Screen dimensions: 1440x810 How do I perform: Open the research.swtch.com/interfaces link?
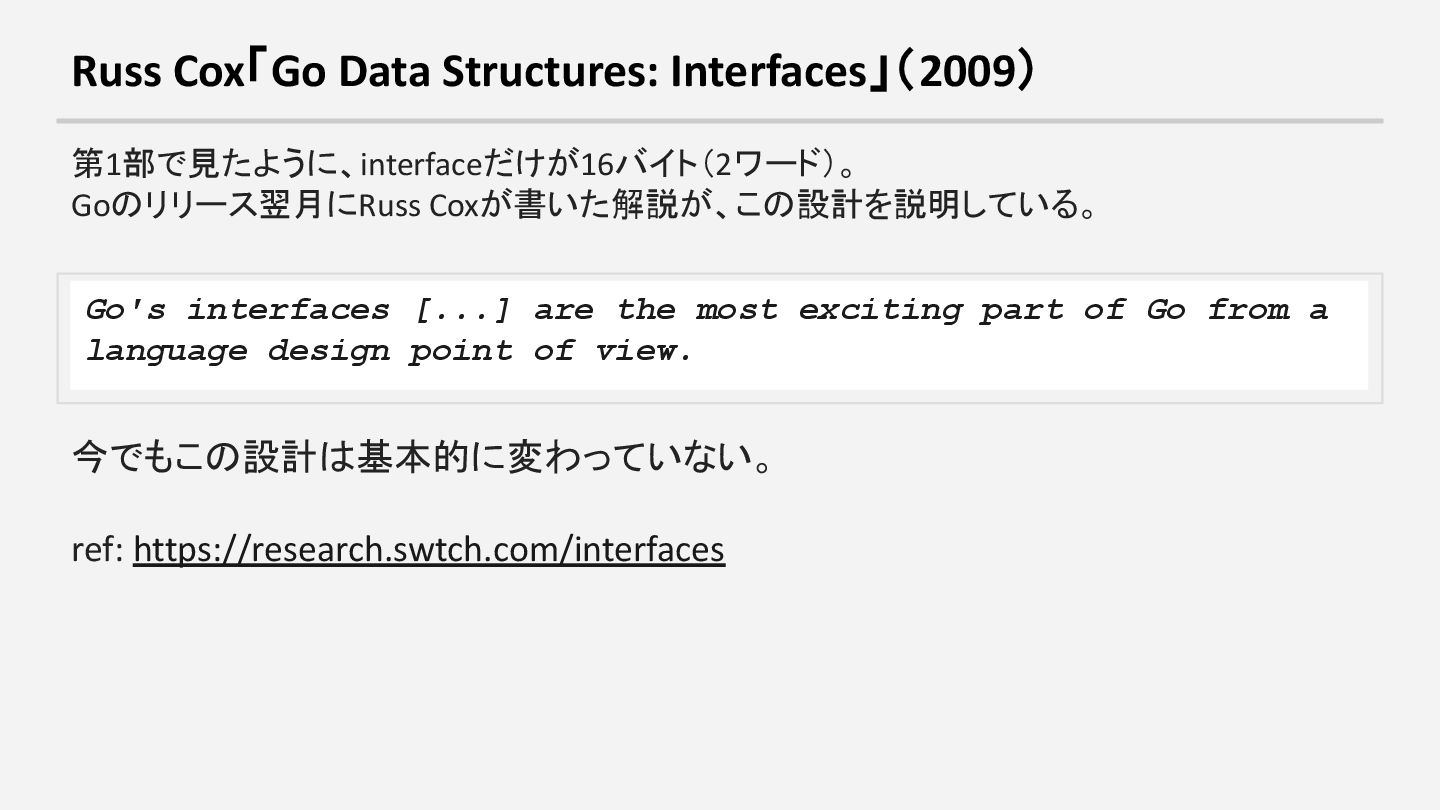pyautogui.click(x=428, y=549)
